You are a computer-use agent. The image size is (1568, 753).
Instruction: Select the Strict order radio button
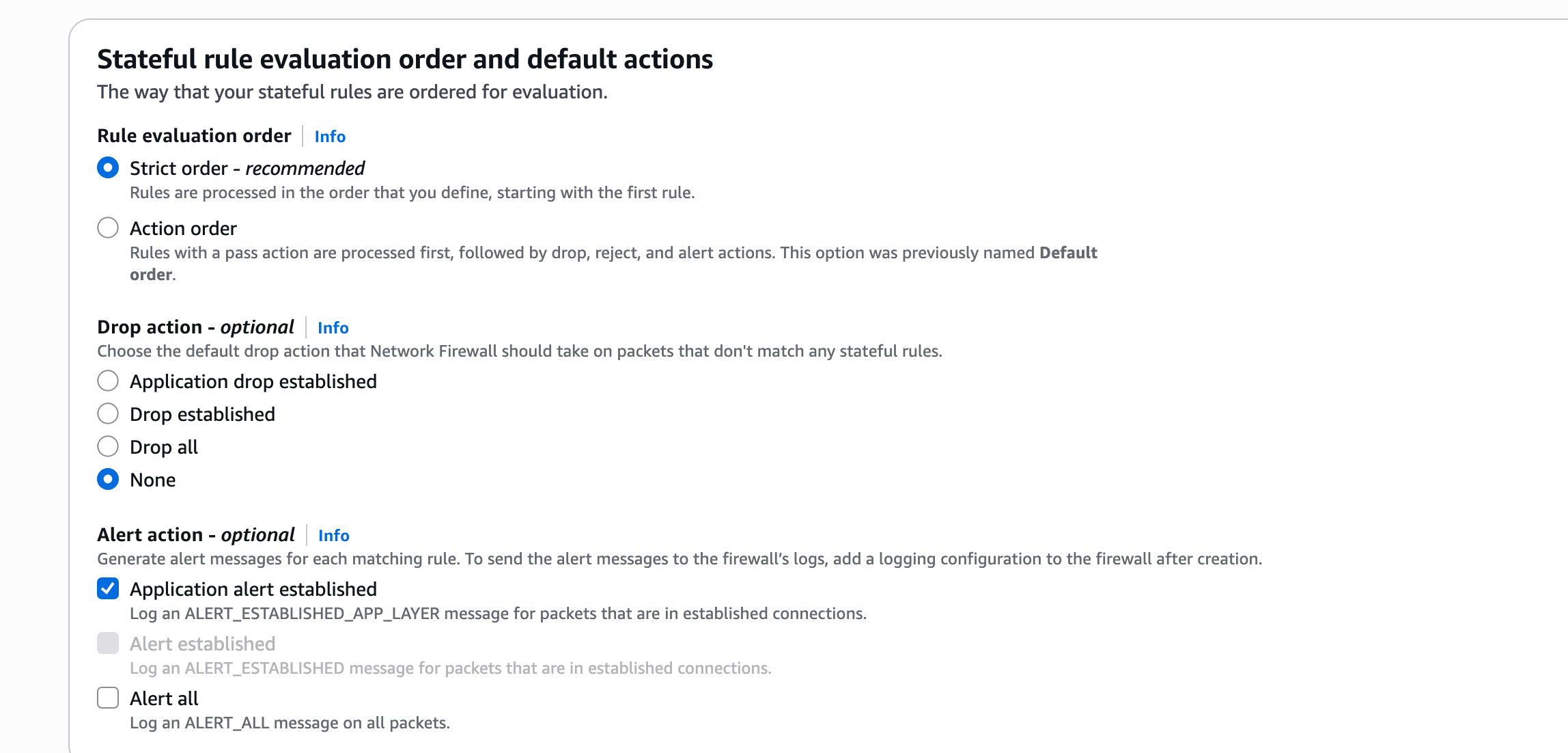click(108, 168)
